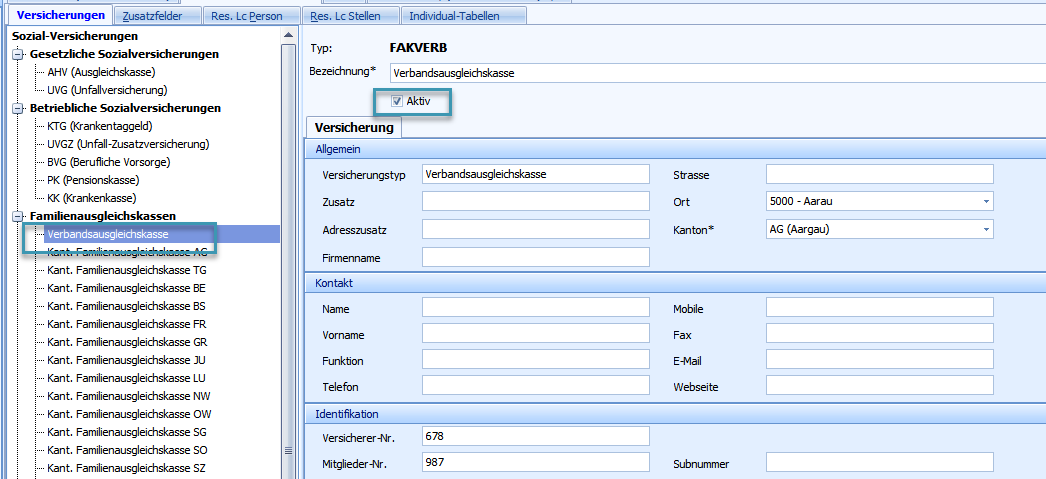Select BVG (Berufliche Vorsorge) entry
Viewport: 1046px width, 479px height.
[108, 162]
